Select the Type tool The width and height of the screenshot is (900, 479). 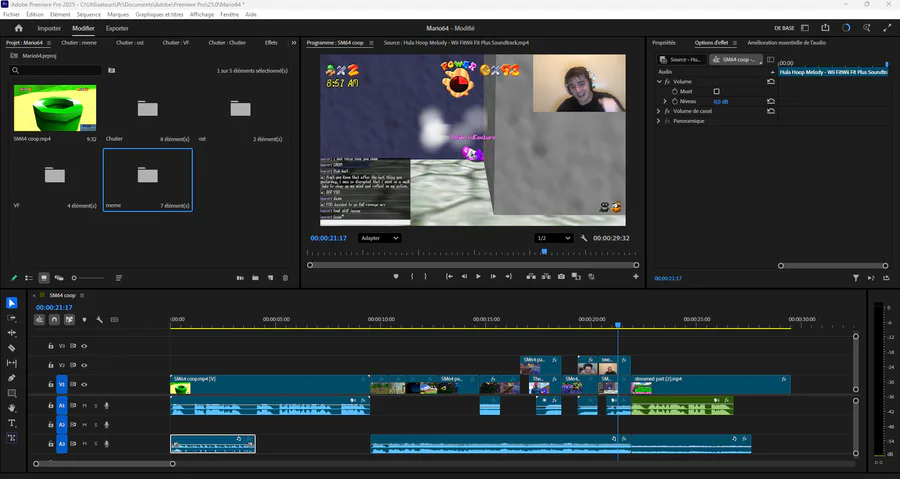pos(11,423)
